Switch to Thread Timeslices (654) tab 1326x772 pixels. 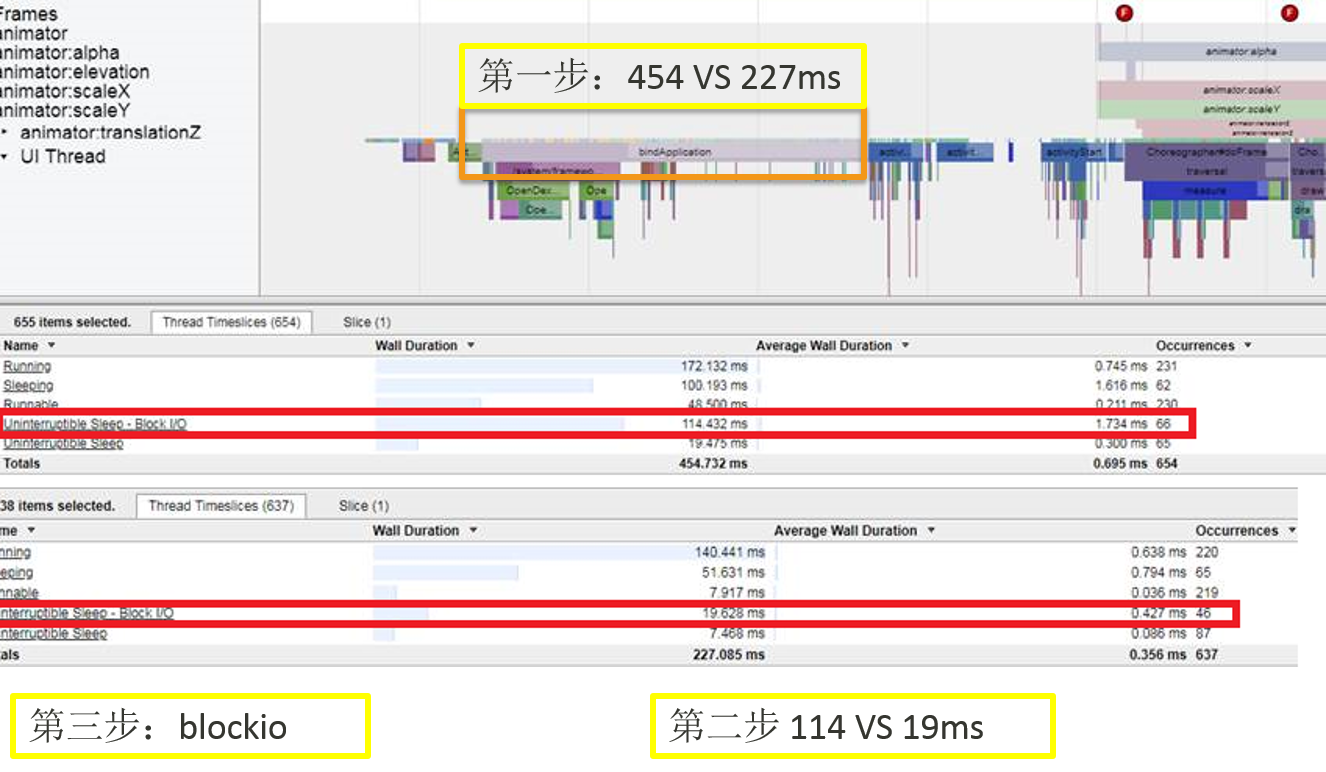tap(231, 322)
